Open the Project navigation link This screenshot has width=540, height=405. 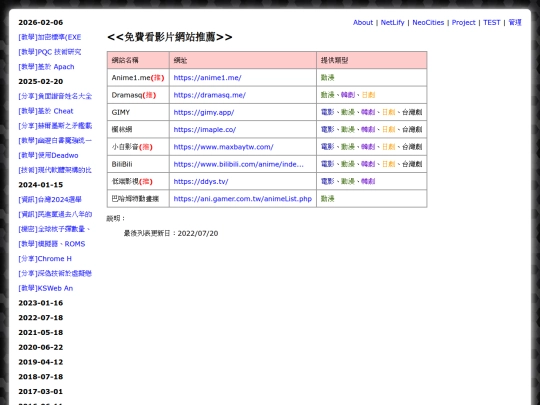tap(464, 22)
